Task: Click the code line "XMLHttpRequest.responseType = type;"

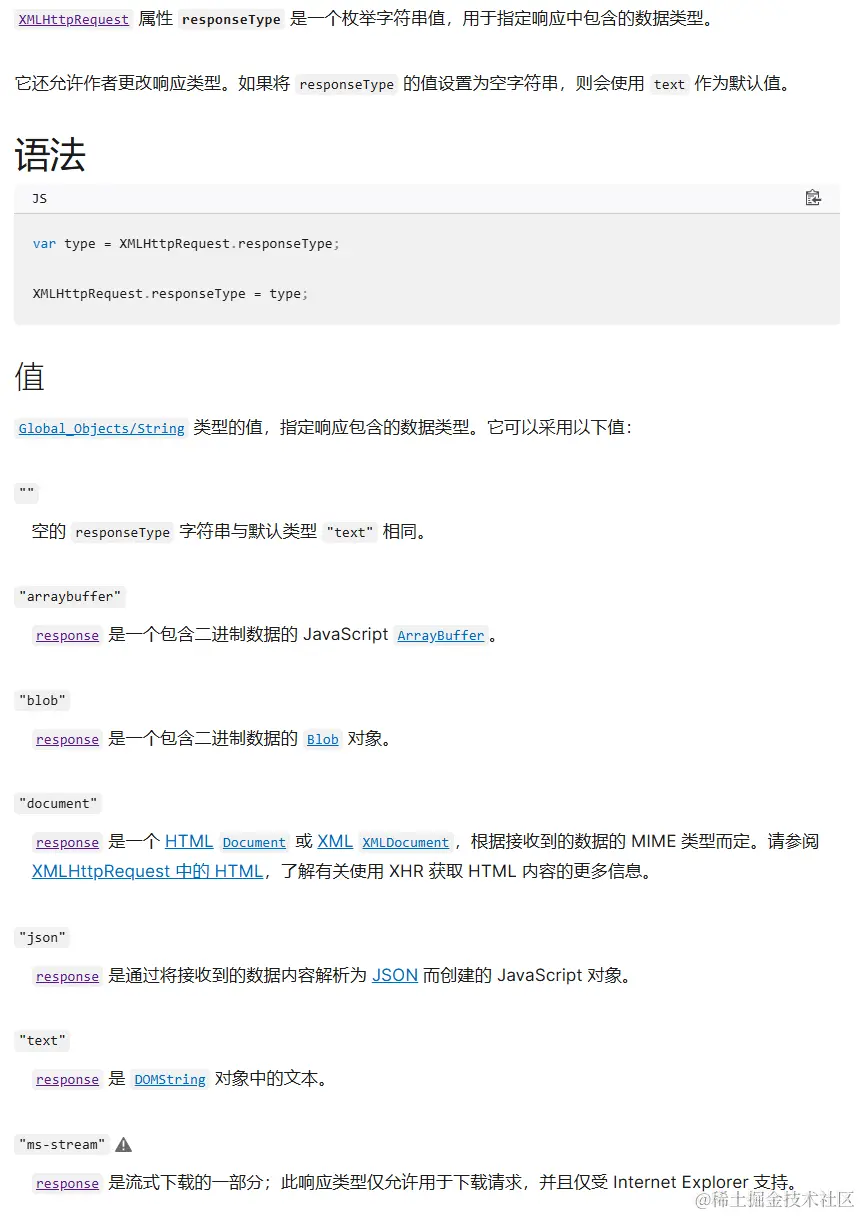Action: [x=170, y=293]
